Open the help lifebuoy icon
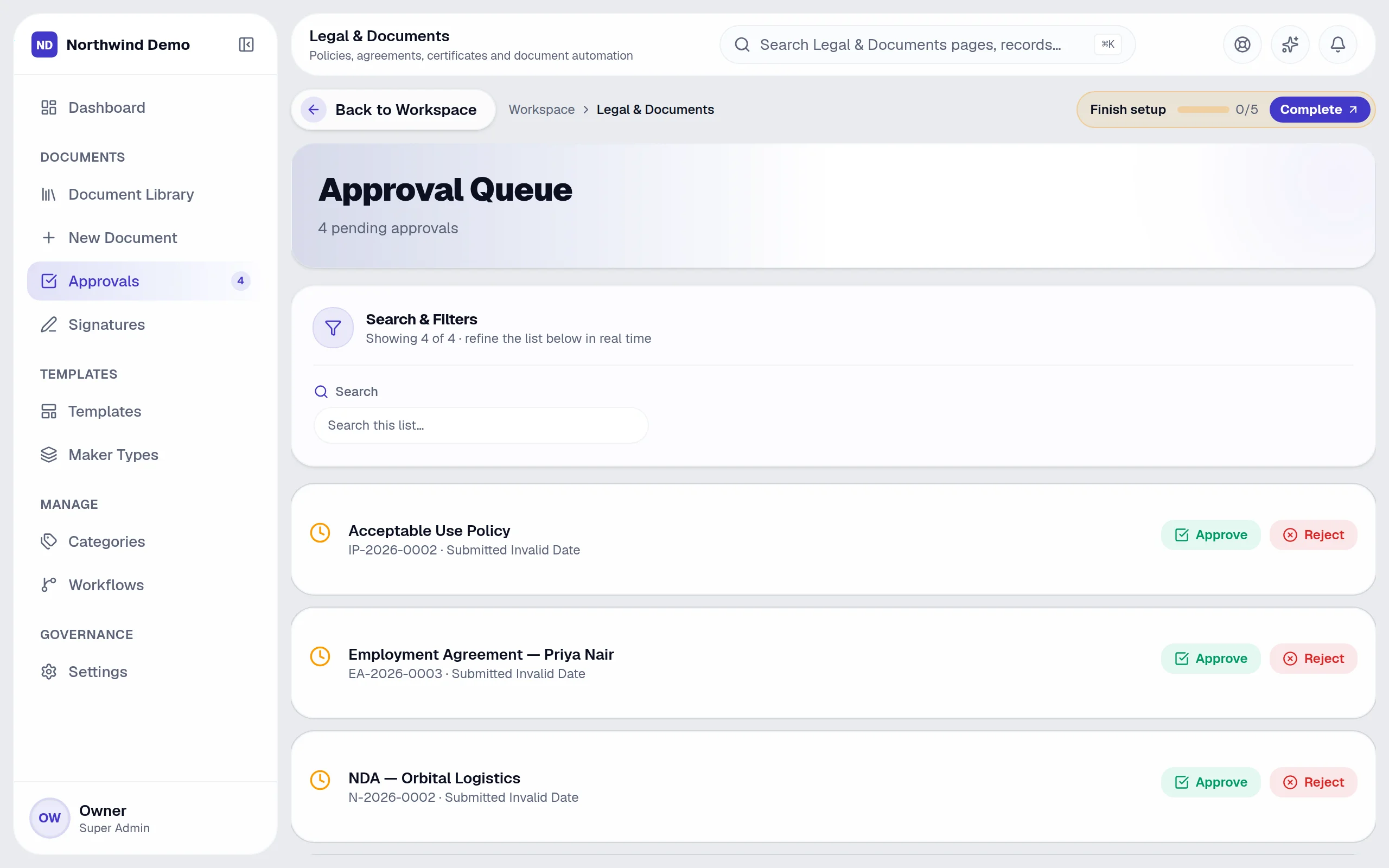 click(1242, 44)
